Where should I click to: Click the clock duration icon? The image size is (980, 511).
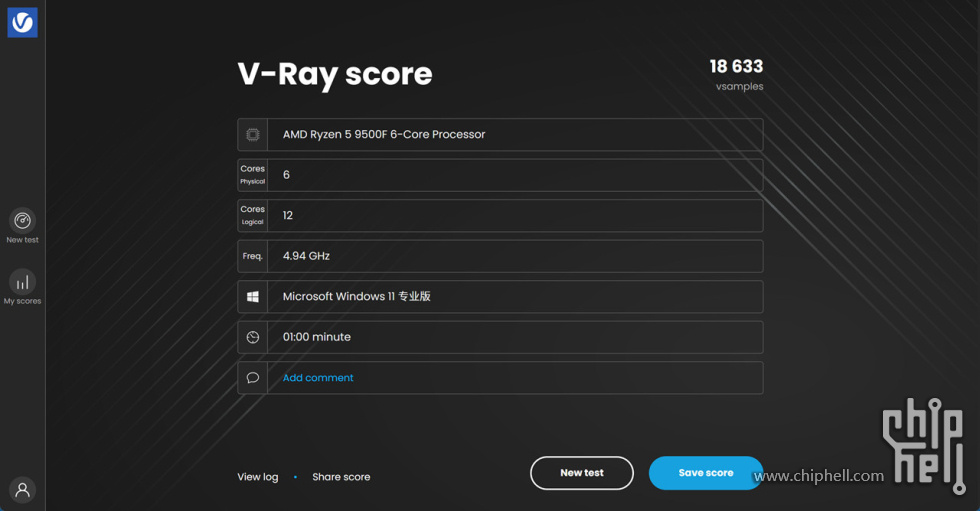[252, 337]
